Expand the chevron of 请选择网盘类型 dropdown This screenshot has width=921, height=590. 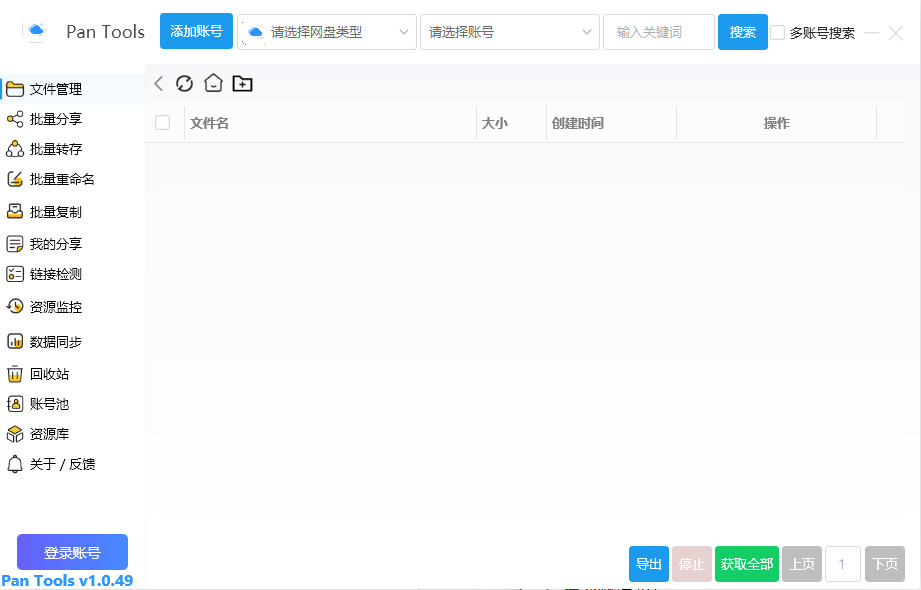pos(404,32)
